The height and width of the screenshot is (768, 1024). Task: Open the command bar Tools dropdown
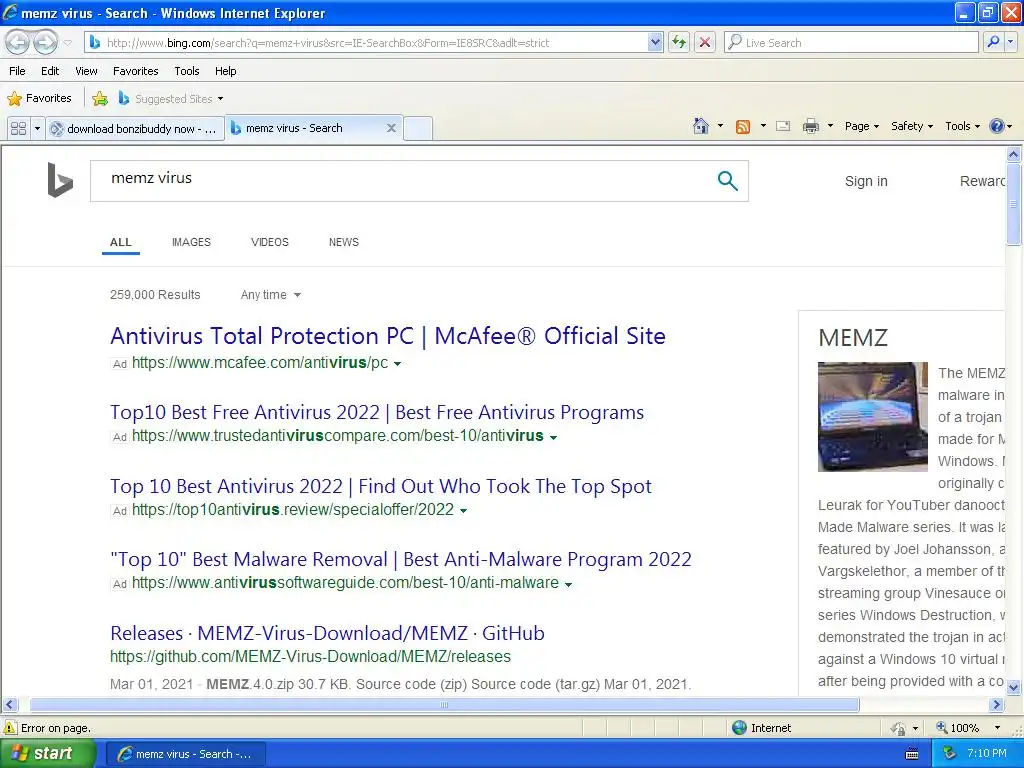tap(963, 126)
